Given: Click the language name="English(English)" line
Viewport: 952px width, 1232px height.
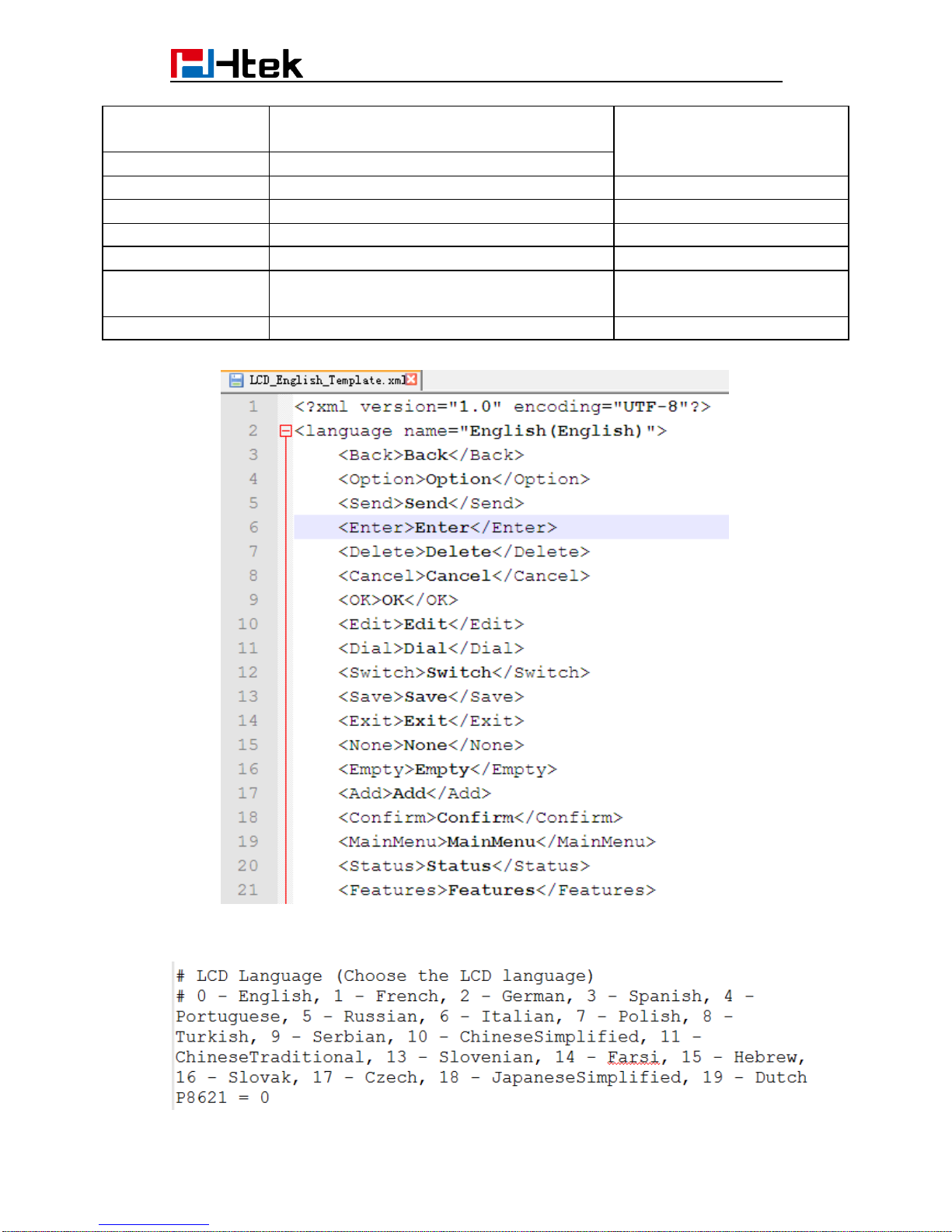Looking at the screenshot, I should coord(480,431).
